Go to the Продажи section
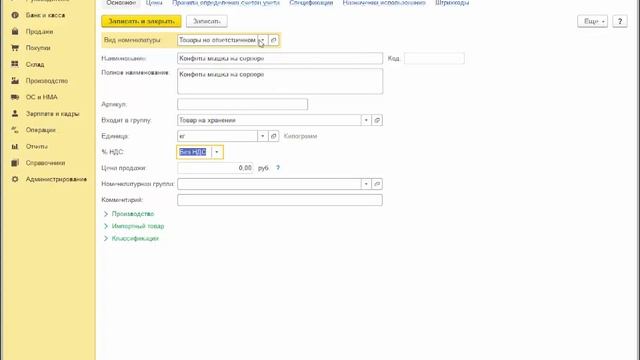Image resolution: width=640 pixels, height=360 pixels. [39, 31]
